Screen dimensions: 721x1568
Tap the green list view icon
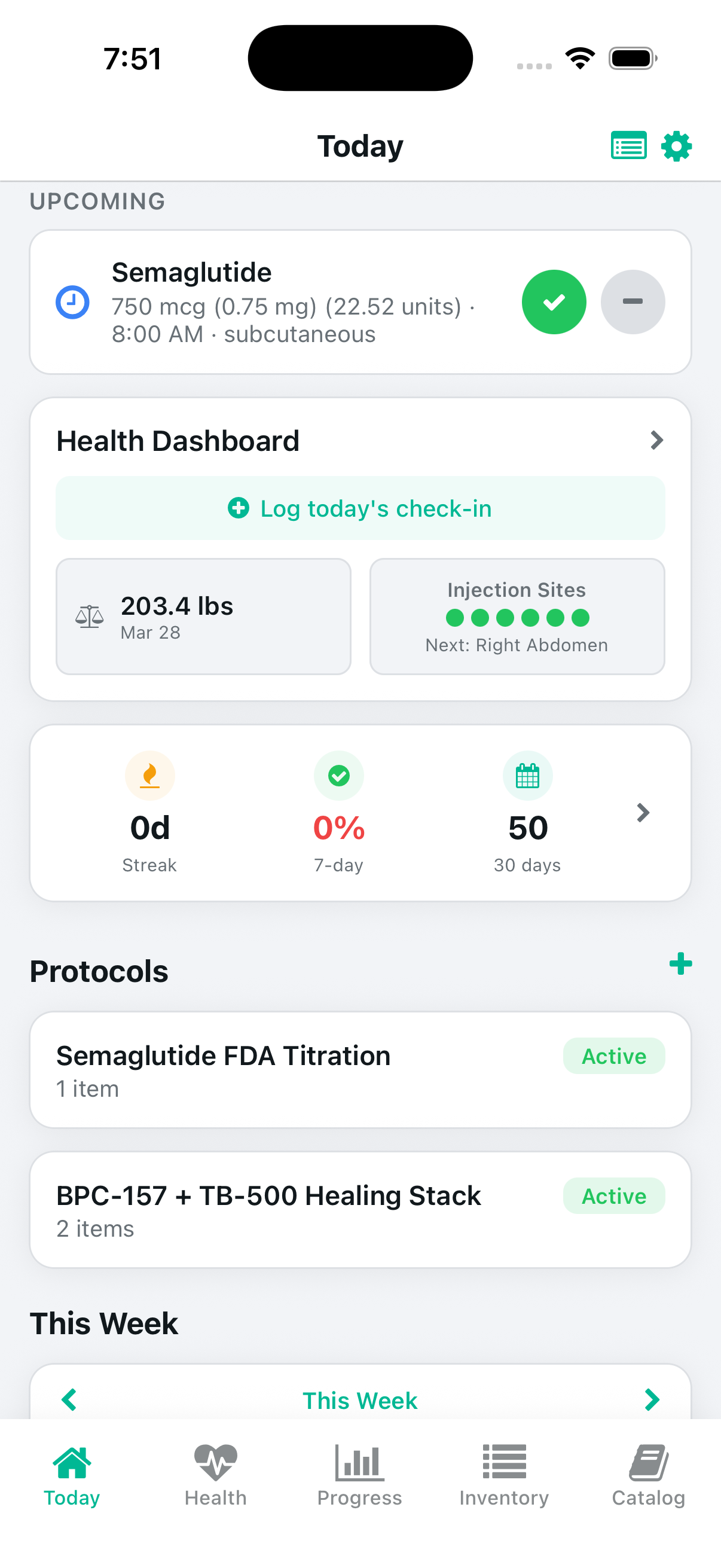[628, 146]
